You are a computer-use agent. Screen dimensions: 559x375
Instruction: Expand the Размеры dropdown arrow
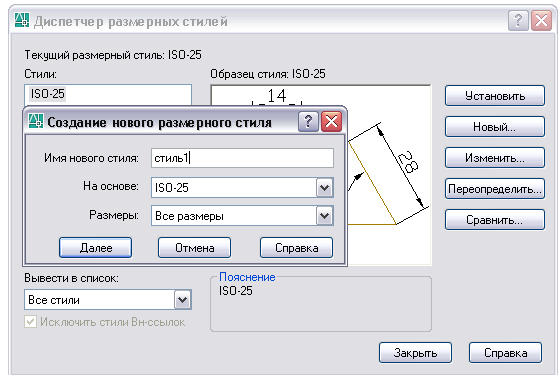[x=324, y=216]
